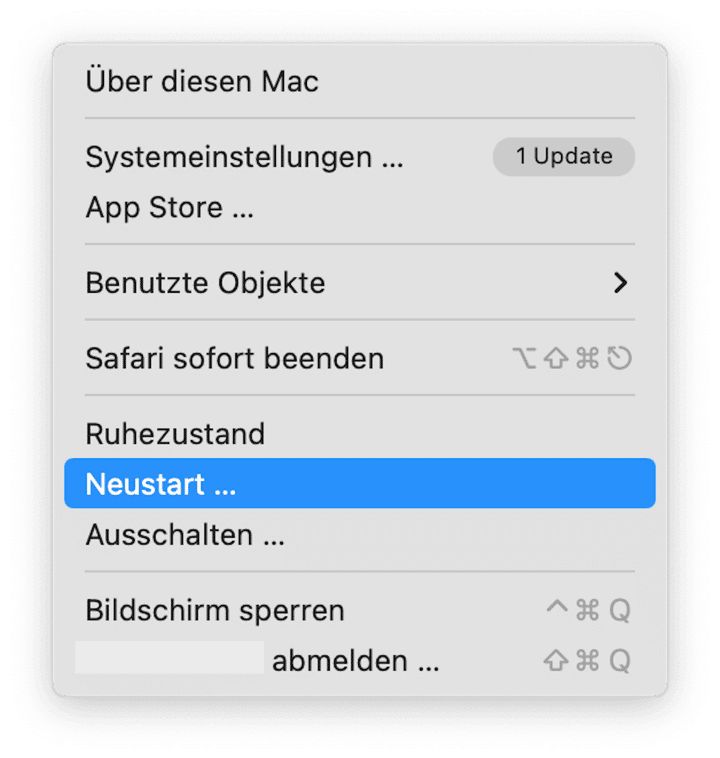
Task: Click the 1 Update badge
Action: [563, 157]
